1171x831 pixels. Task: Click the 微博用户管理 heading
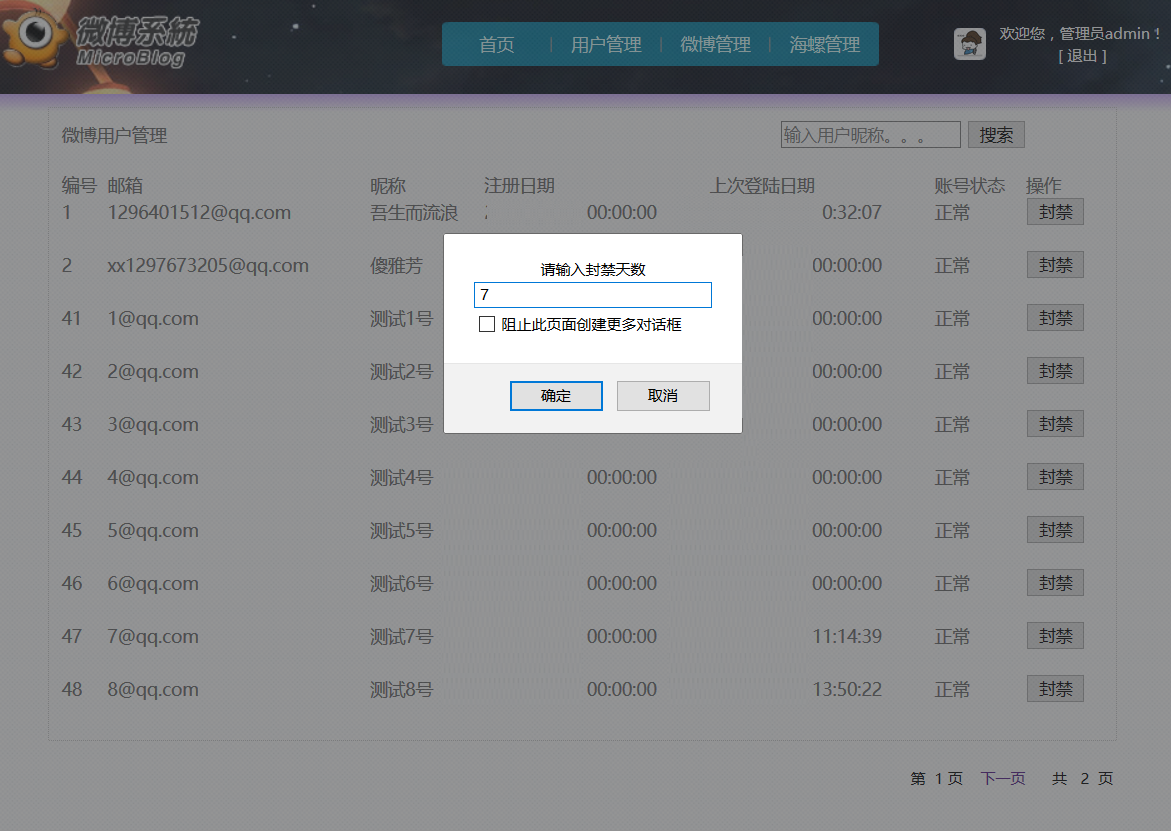tap(114, 136)
